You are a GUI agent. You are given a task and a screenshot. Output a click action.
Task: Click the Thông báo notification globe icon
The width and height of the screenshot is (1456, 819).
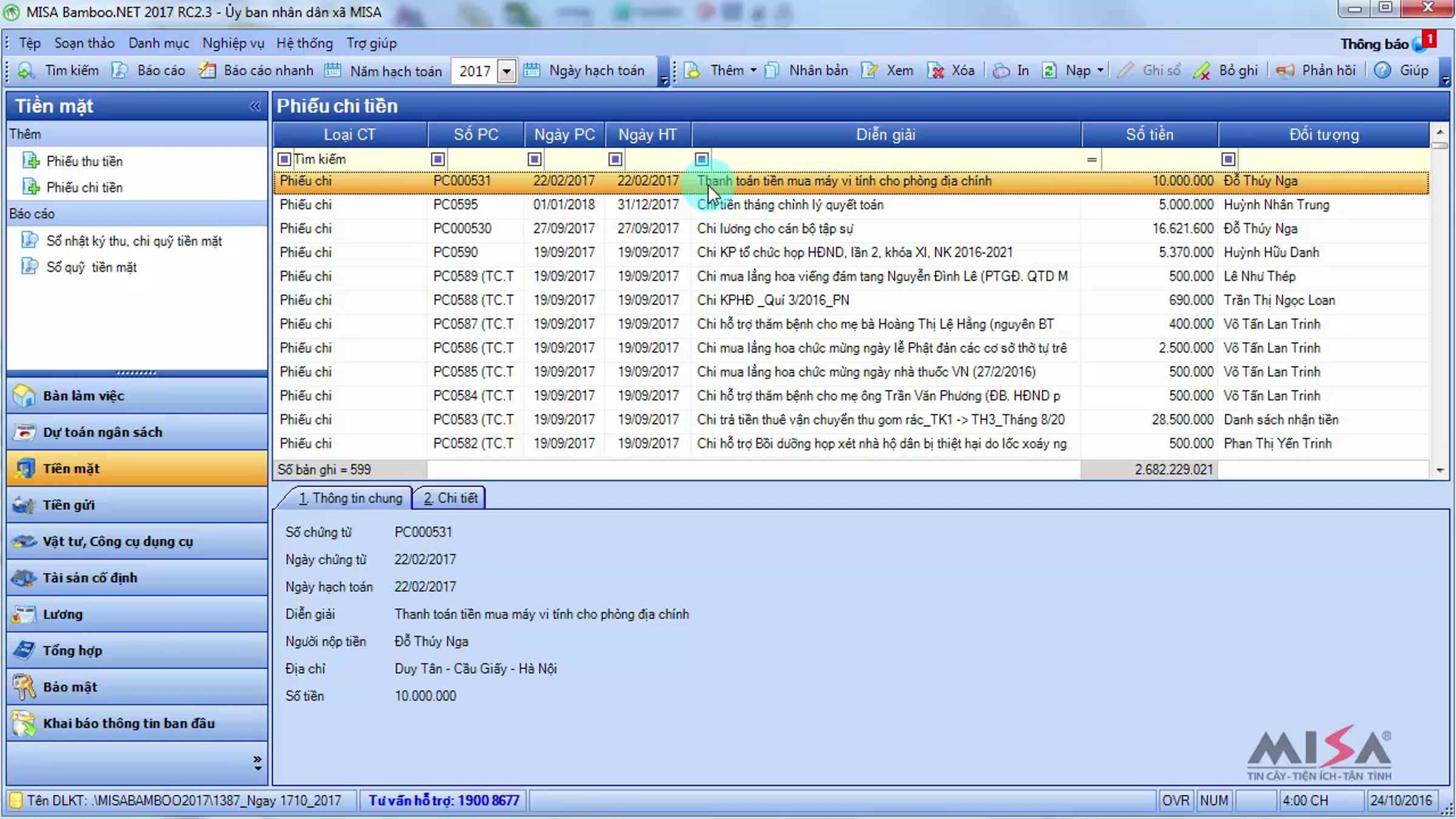pyautogui.click(x=1418, y=44)
